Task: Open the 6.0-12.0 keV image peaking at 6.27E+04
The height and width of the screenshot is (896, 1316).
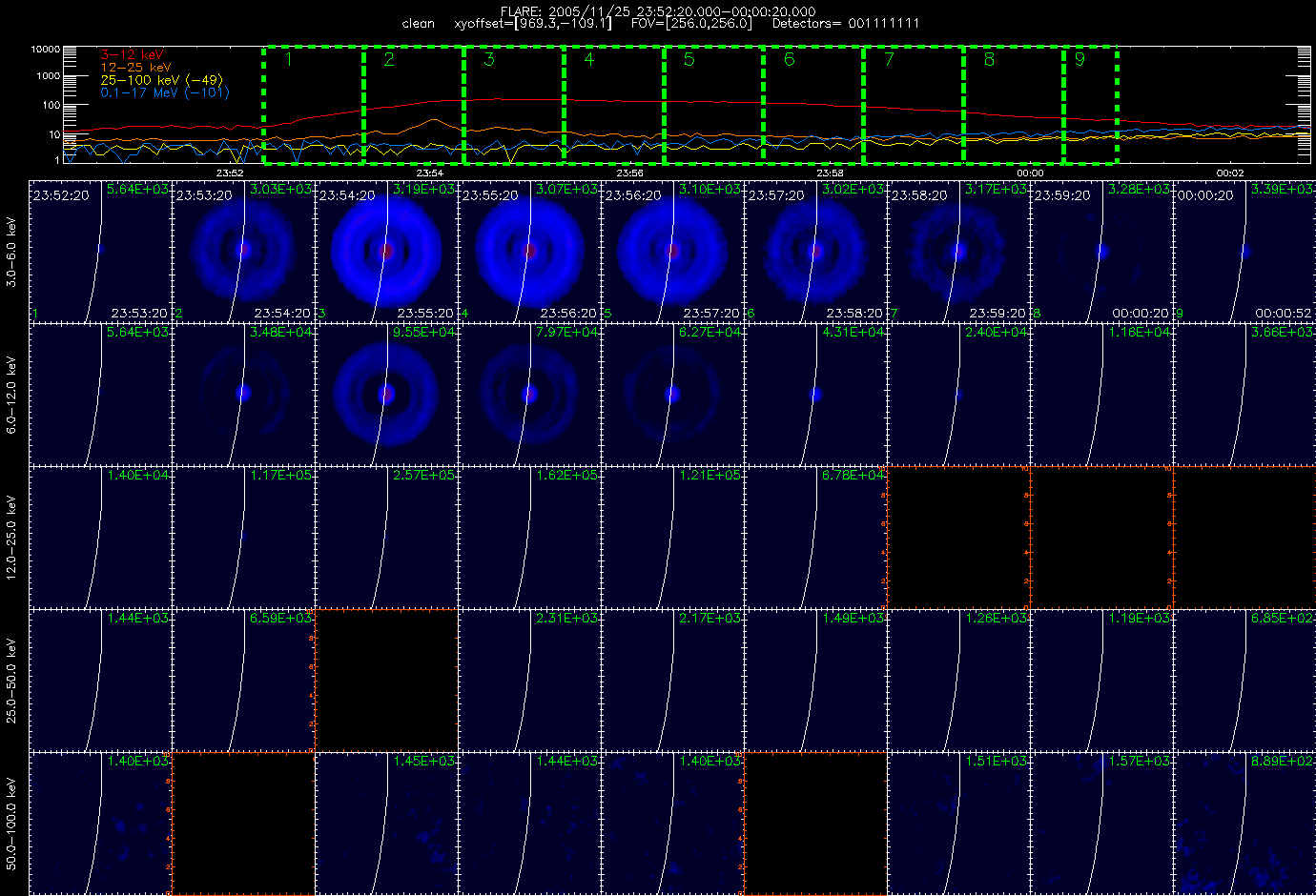Action: (x=672, y=394)
